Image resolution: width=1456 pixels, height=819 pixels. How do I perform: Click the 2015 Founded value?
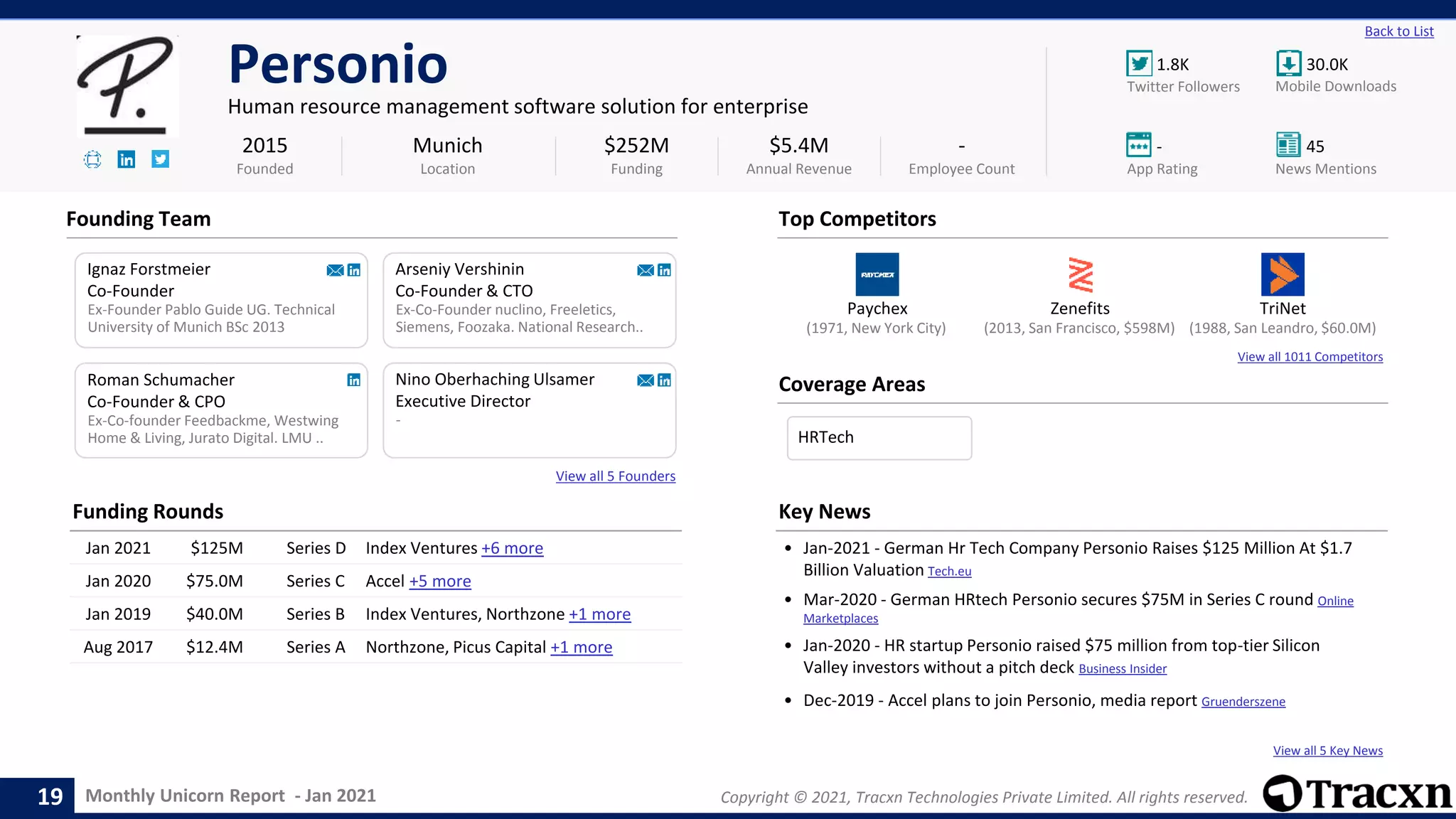click(264, 146)
